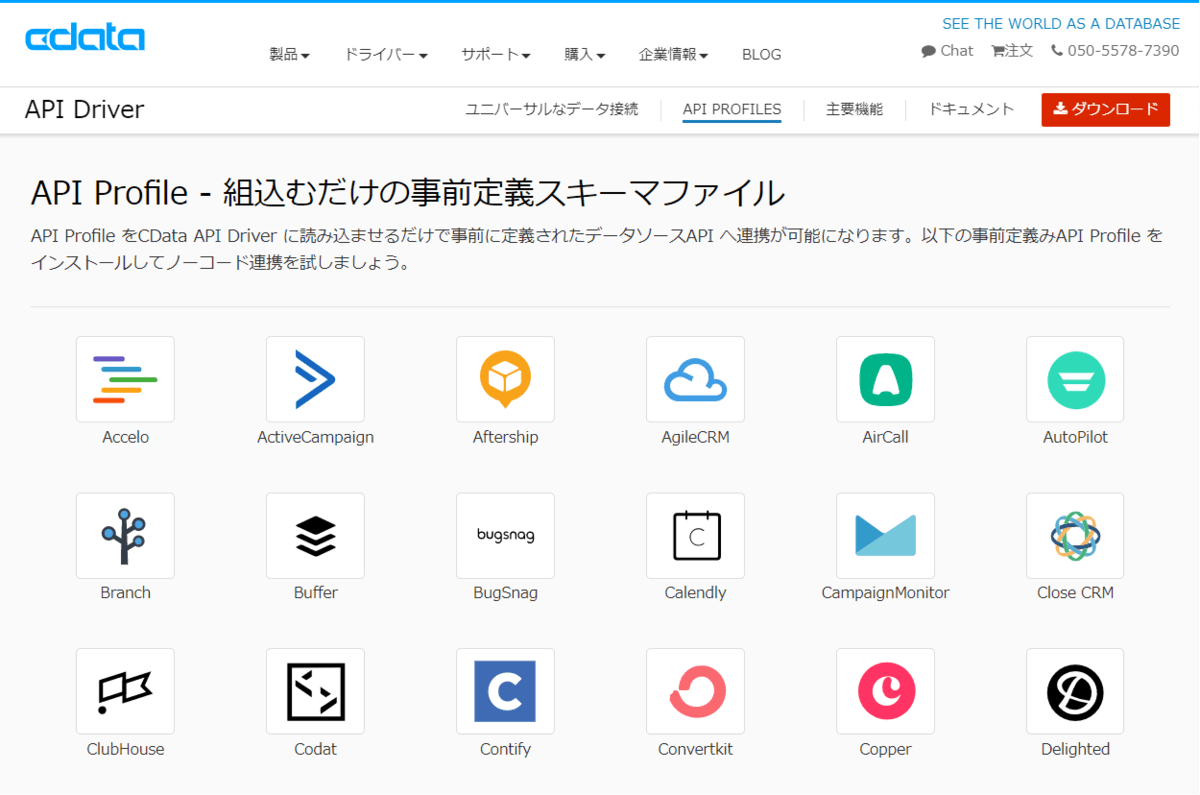The height and width of the screenshot is (795, 1200).
Task: Click the Branch text label
Action: (x=125, y=593)
